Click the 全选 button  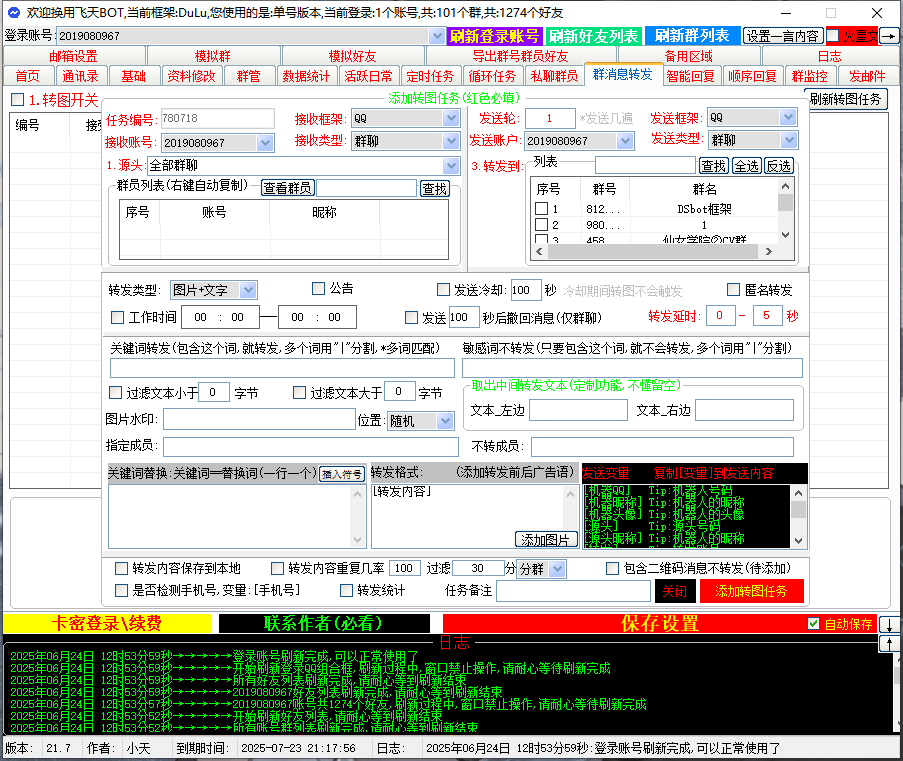747,166
